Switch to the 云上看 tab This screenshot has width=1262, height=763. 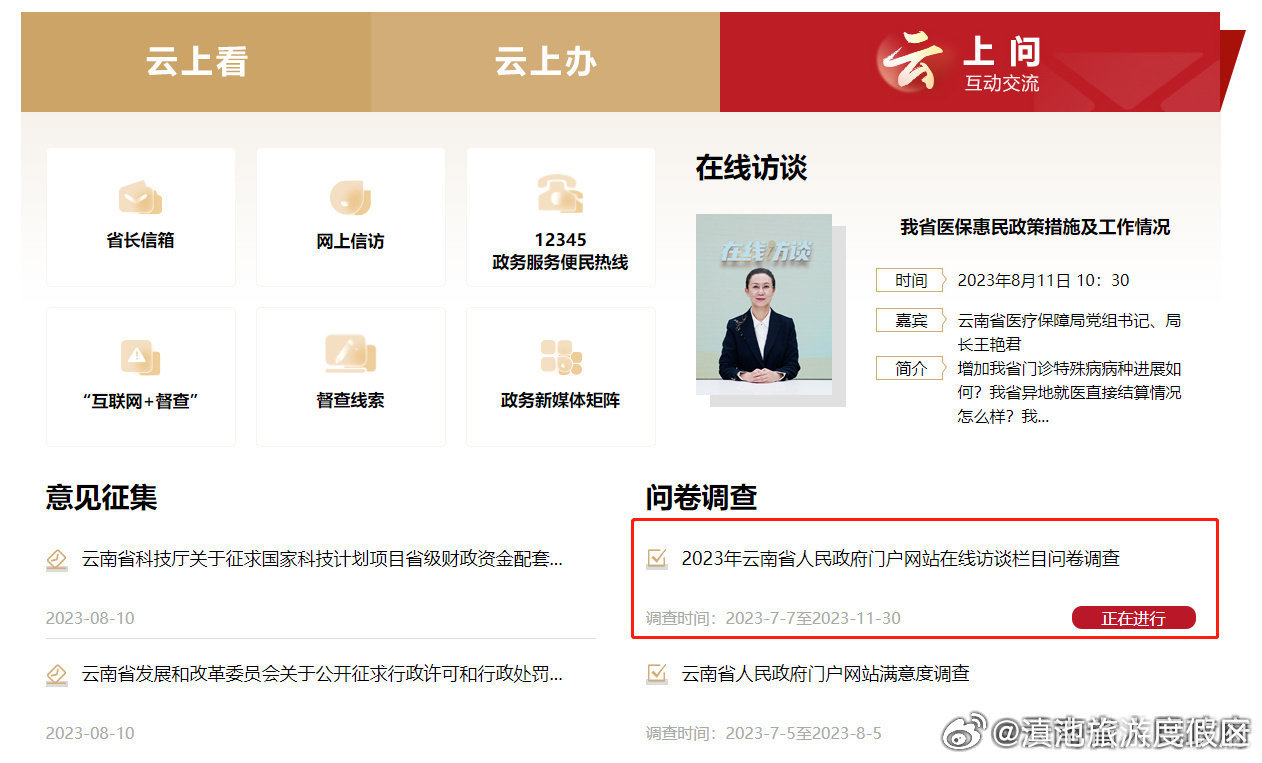tap(196, 62)
